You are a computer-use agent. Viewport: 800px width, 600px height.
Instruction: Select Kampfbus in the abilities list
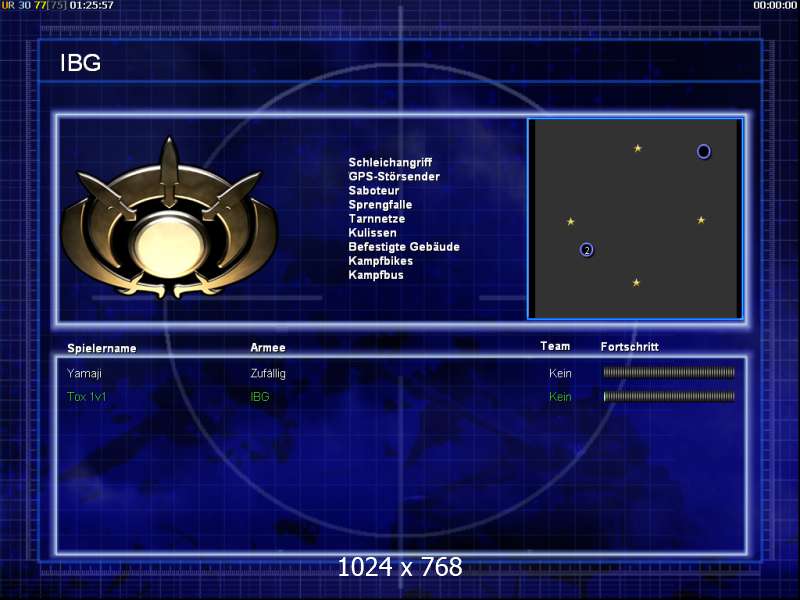376,275
